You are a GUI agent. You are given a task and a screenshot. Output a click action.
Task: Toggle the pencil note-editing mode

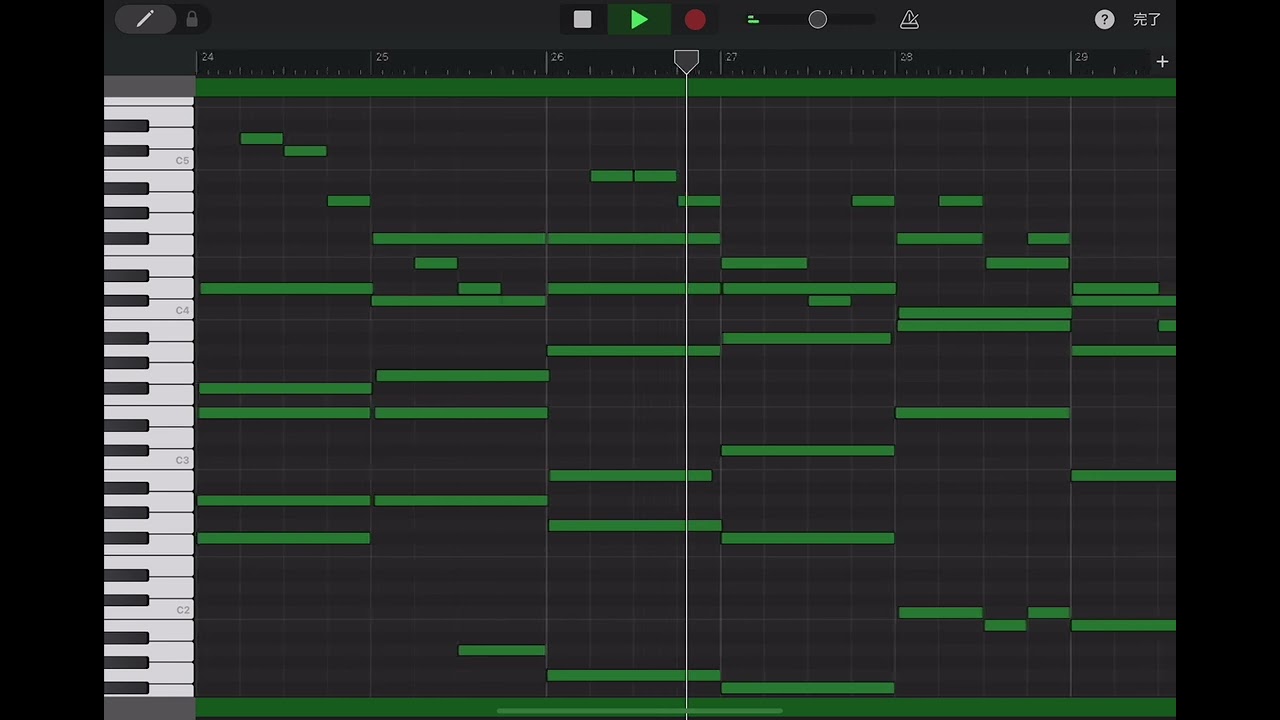point(145,19)
